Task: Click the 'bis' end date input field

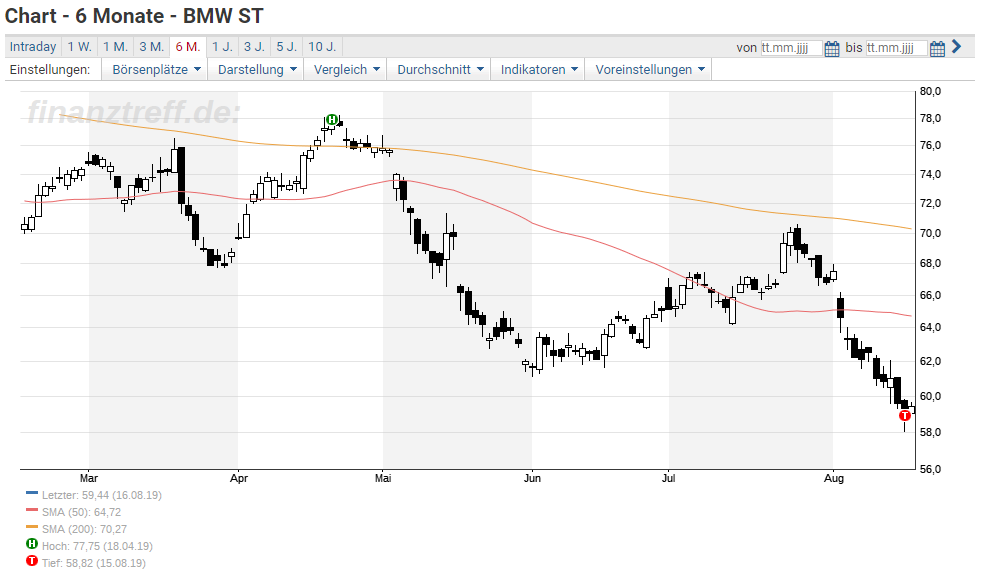Action: (x=897, y=48)
